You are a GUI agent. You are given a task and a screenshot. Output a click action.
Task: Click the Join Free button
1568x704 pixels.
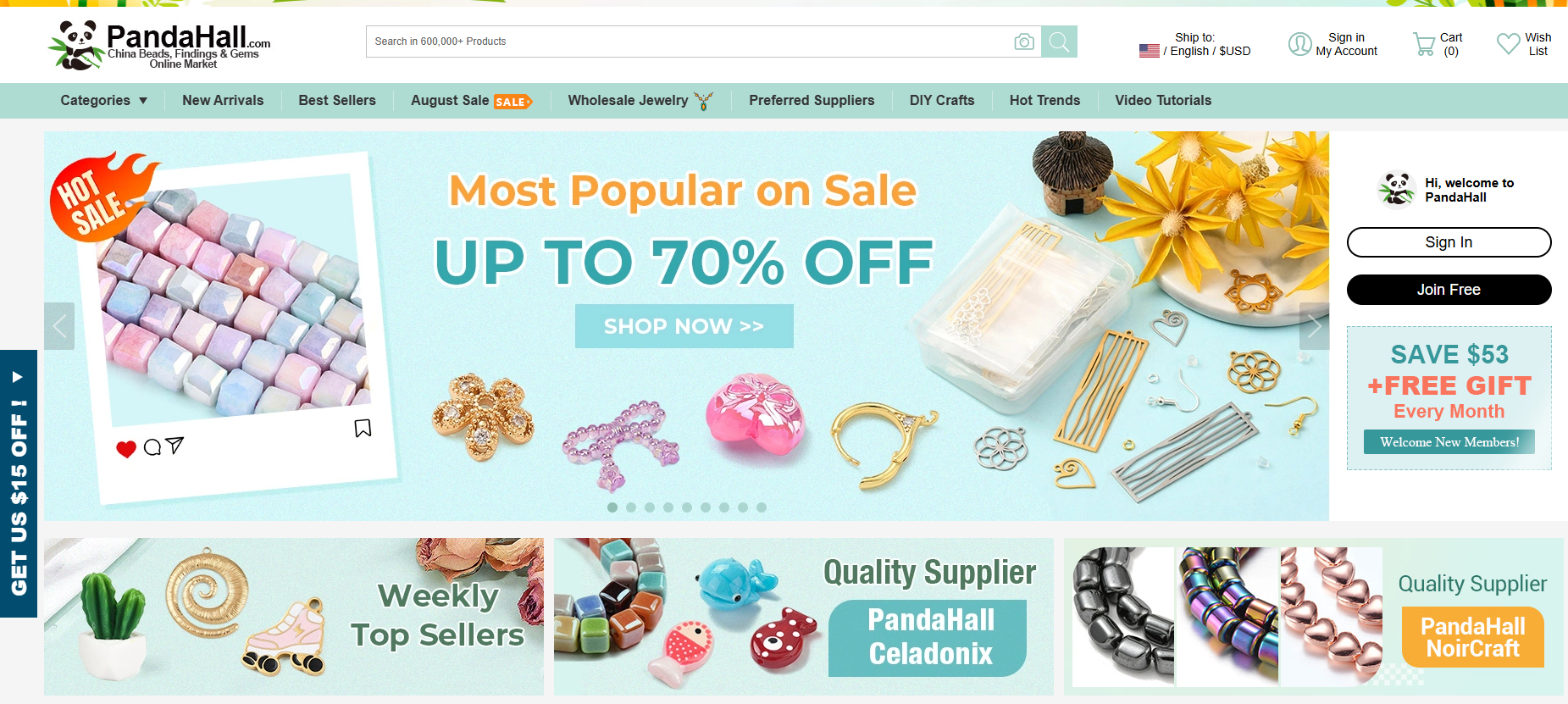coord(1449,290)
